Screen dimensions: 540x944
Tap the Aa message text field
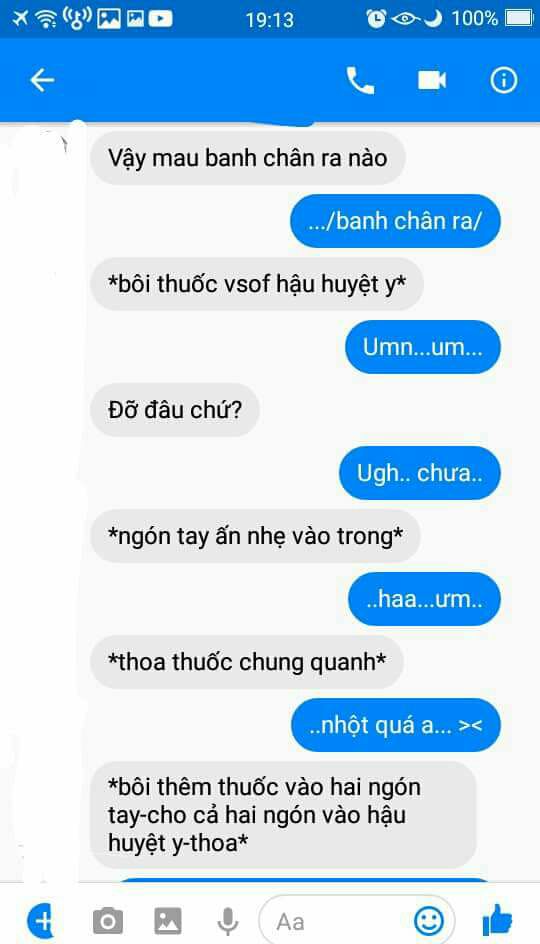356,921
